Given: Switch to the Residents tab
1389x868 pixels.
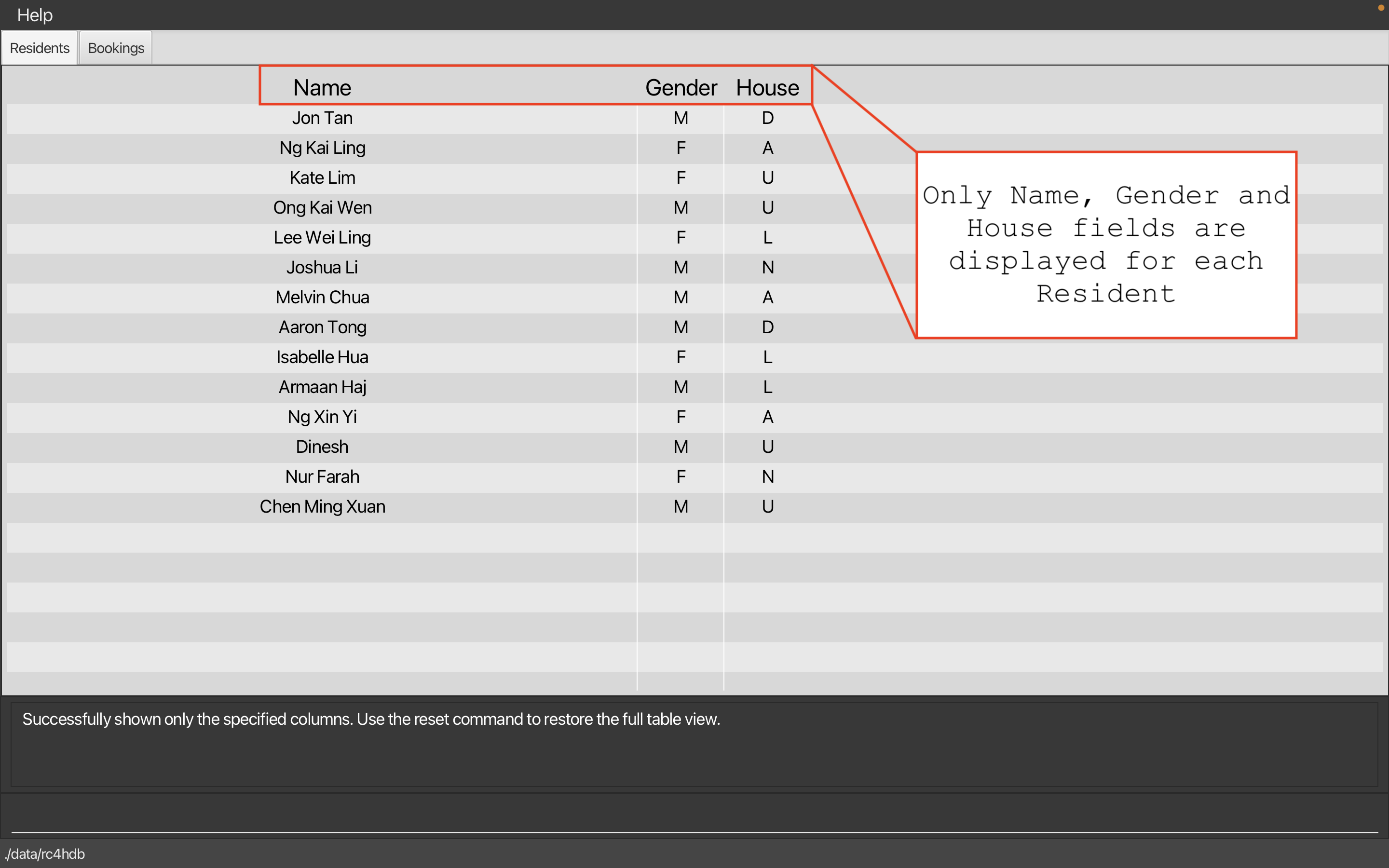Looking at the screenshot, I should [x=40, y=48].
